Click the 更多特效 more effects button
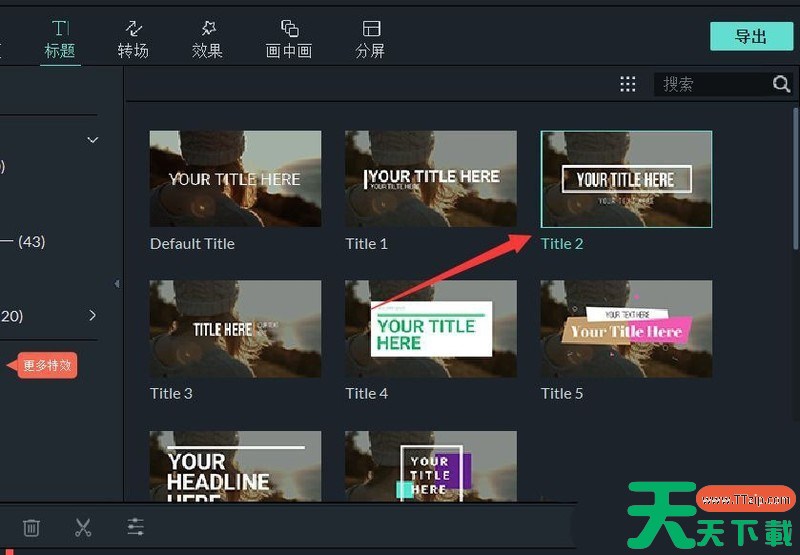The image size is (800, 555). [48, 366]
